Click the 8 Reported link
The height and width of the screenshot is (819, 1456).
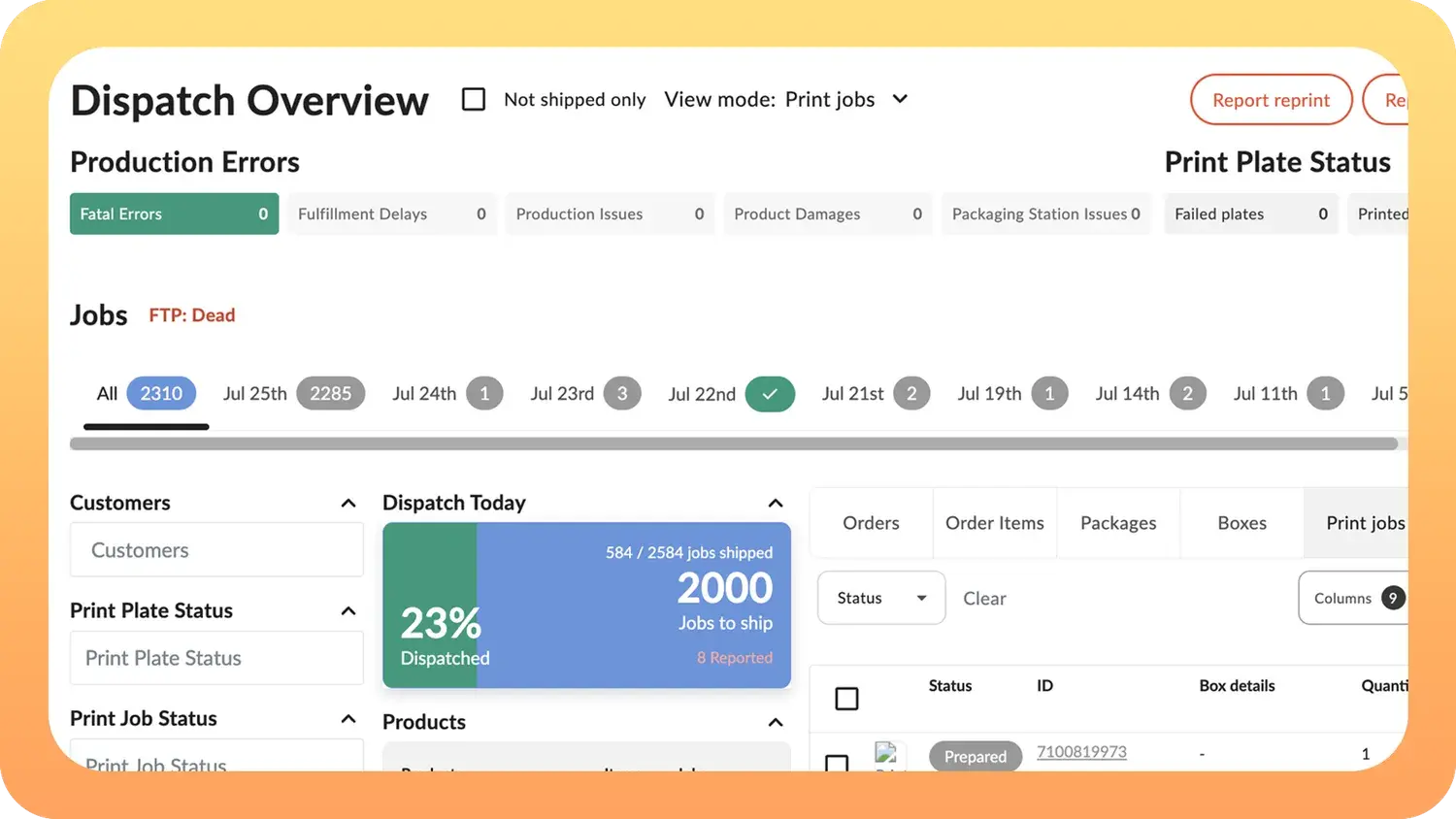[735, 657]
